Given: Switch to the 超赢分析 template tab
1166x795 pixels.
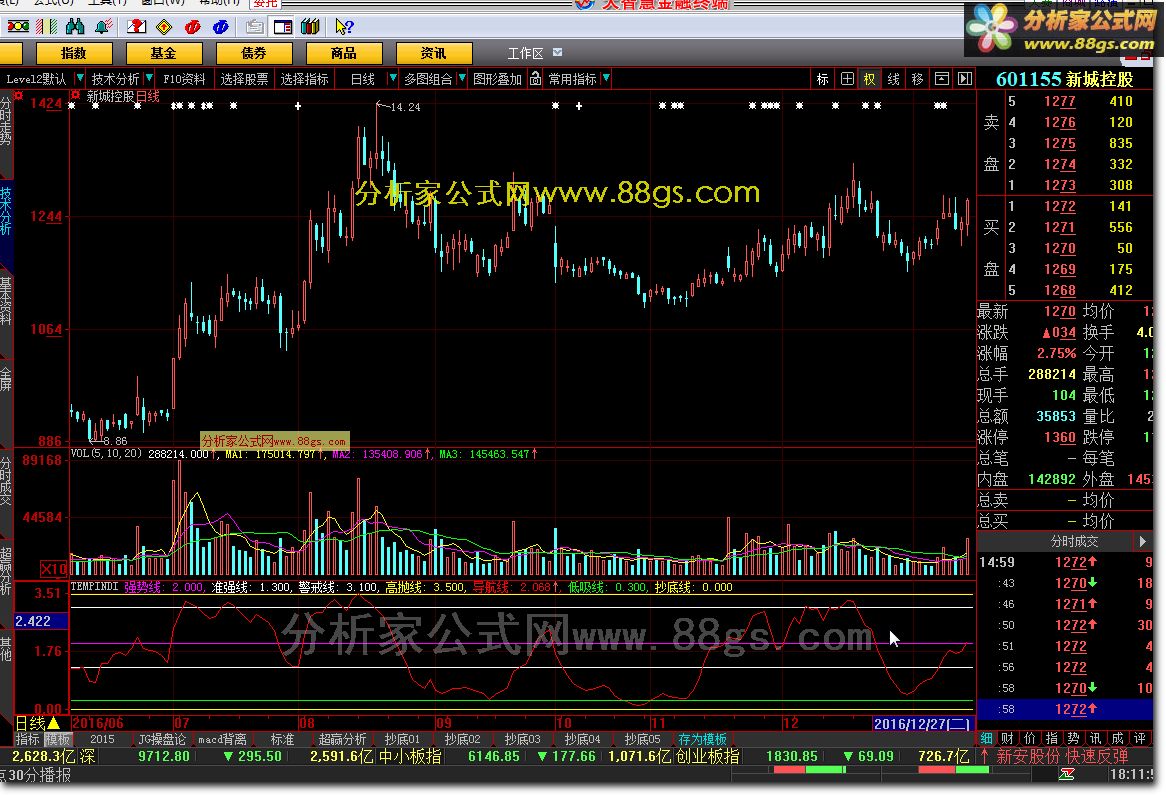Looking at the screenshot, I should click(342, 739).
